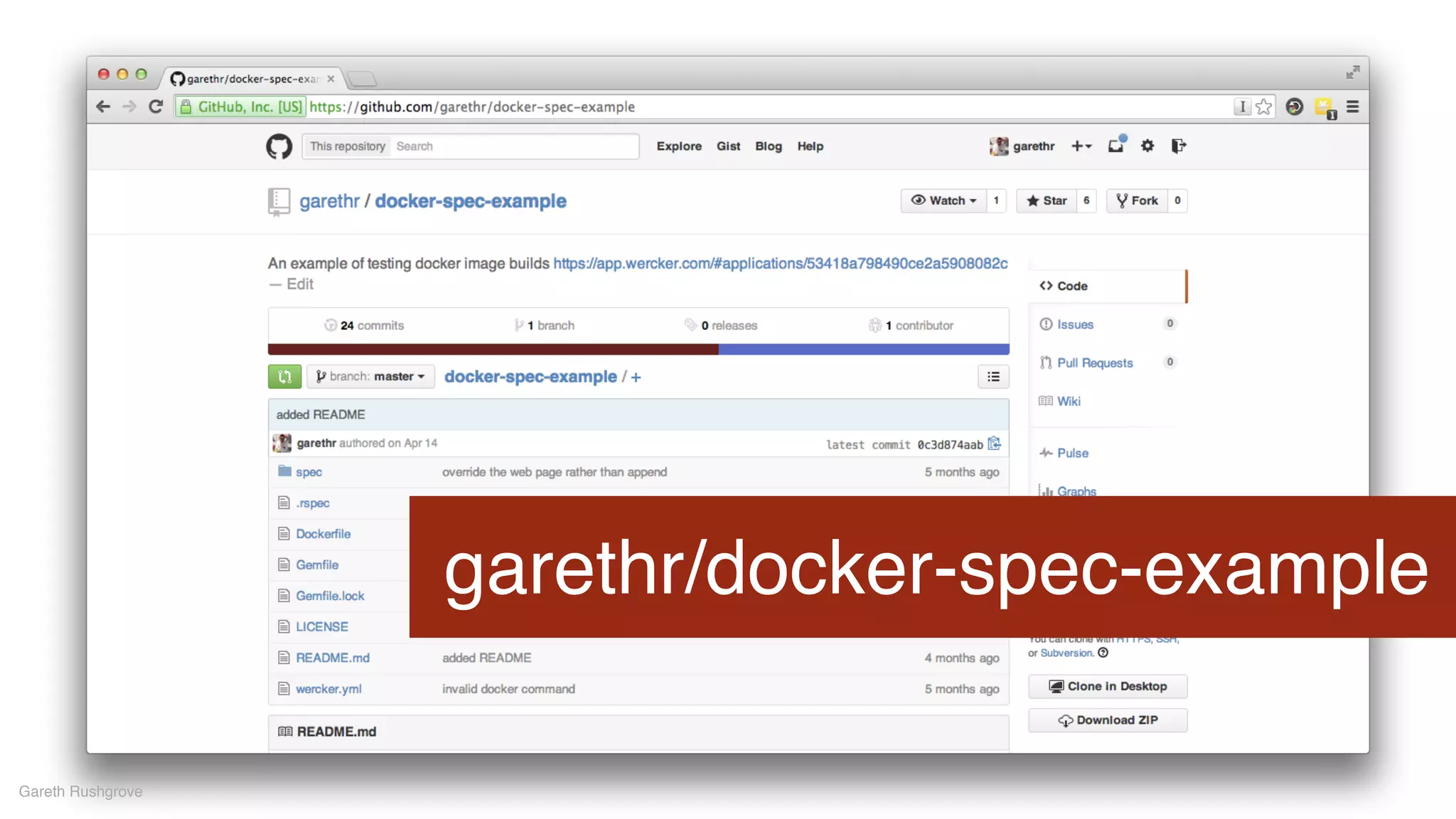Click the plus to create new file

(636, 378)
